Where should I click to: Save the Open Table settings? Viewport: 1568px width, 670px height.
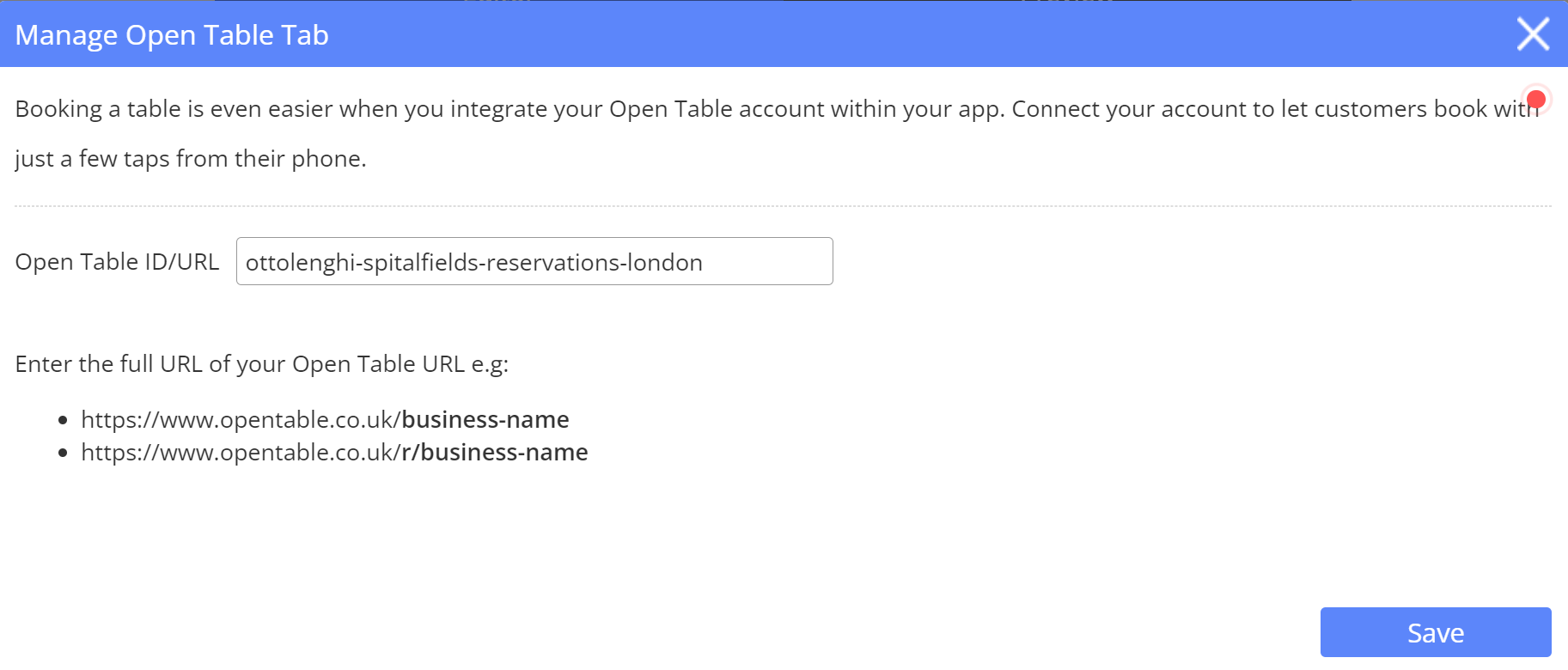(1436, 632)
